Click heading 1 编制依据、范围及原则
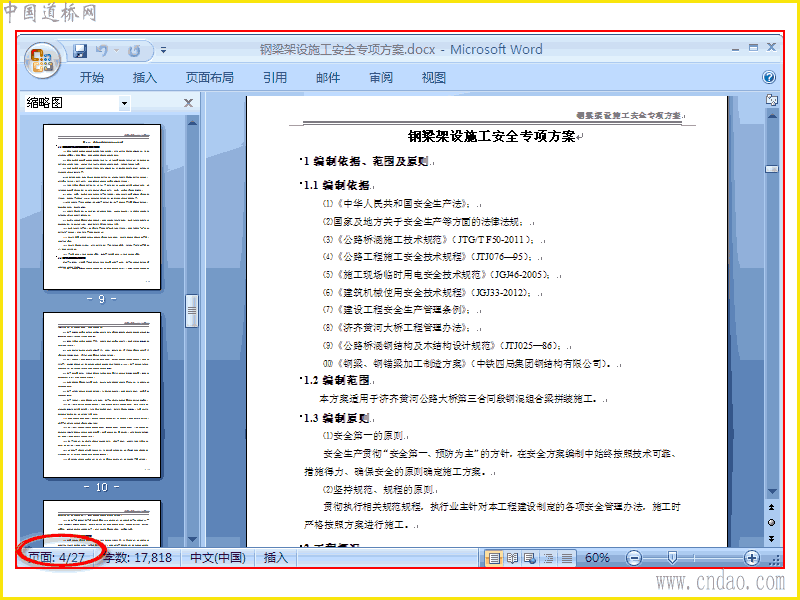800x600 pixels. pos(366,161)
